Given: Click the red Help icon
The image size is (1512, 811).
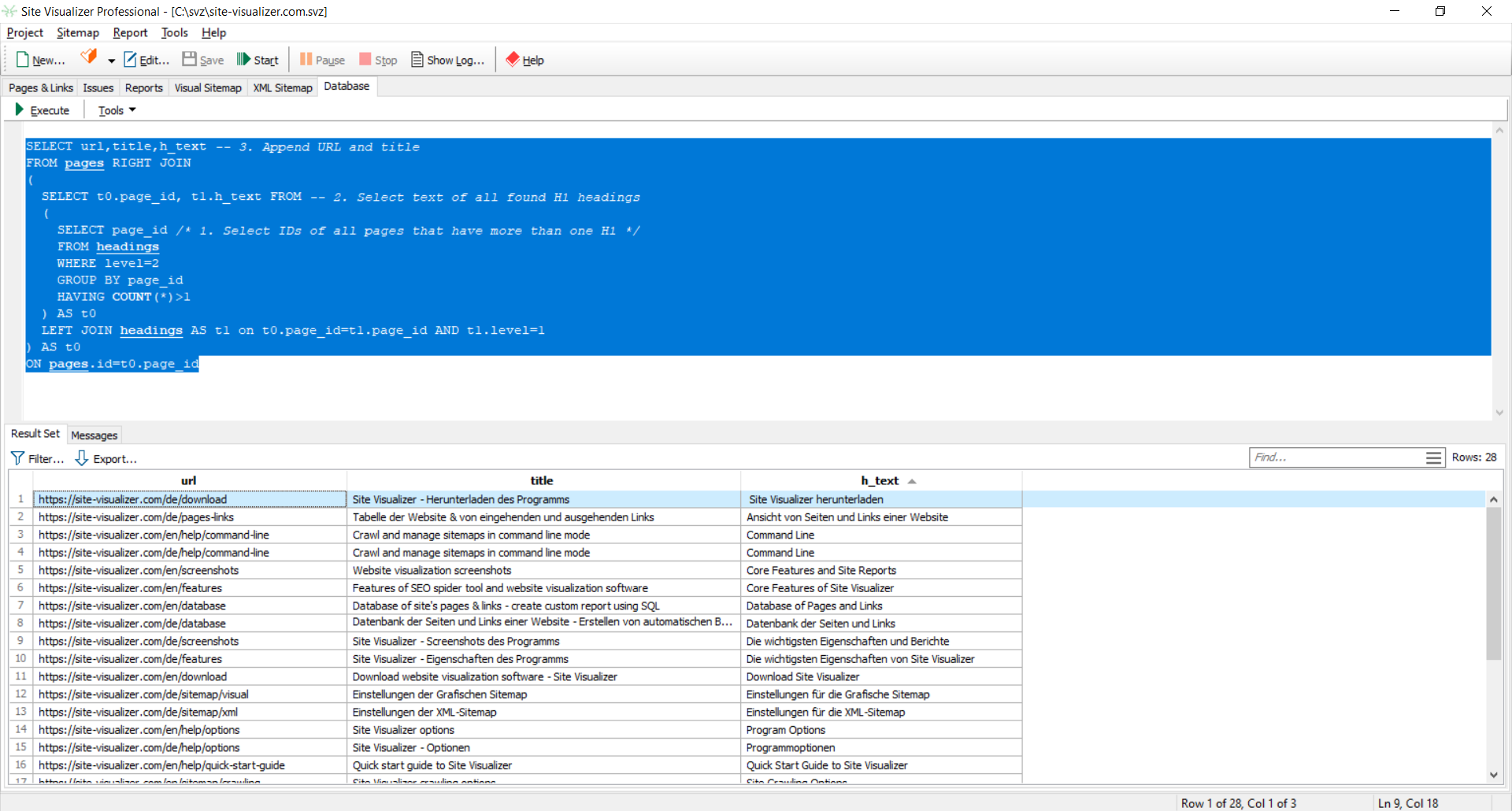Looking at the screenshot, I should (513, 60).
